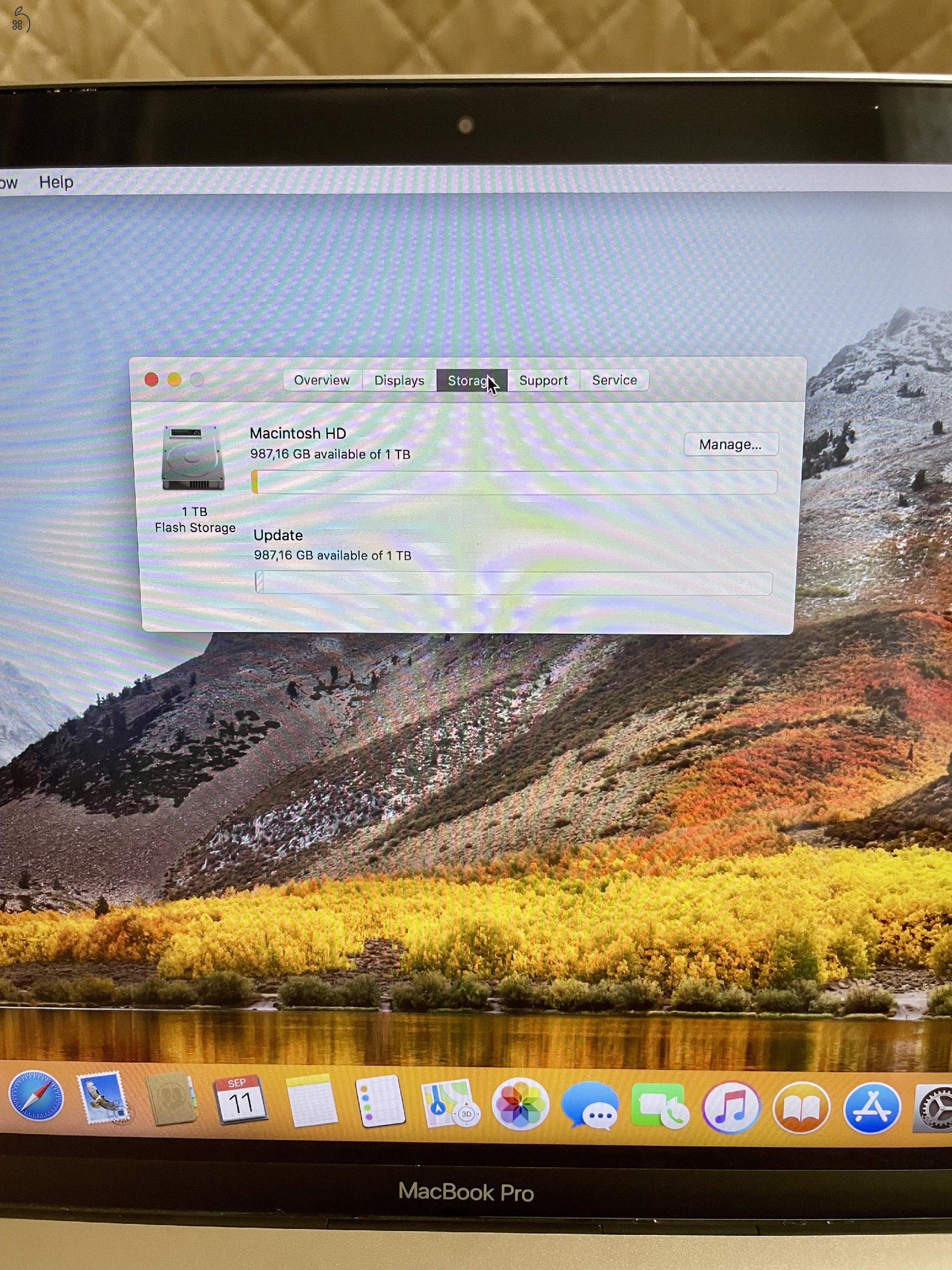Open the Service tab

coord(614,380)
